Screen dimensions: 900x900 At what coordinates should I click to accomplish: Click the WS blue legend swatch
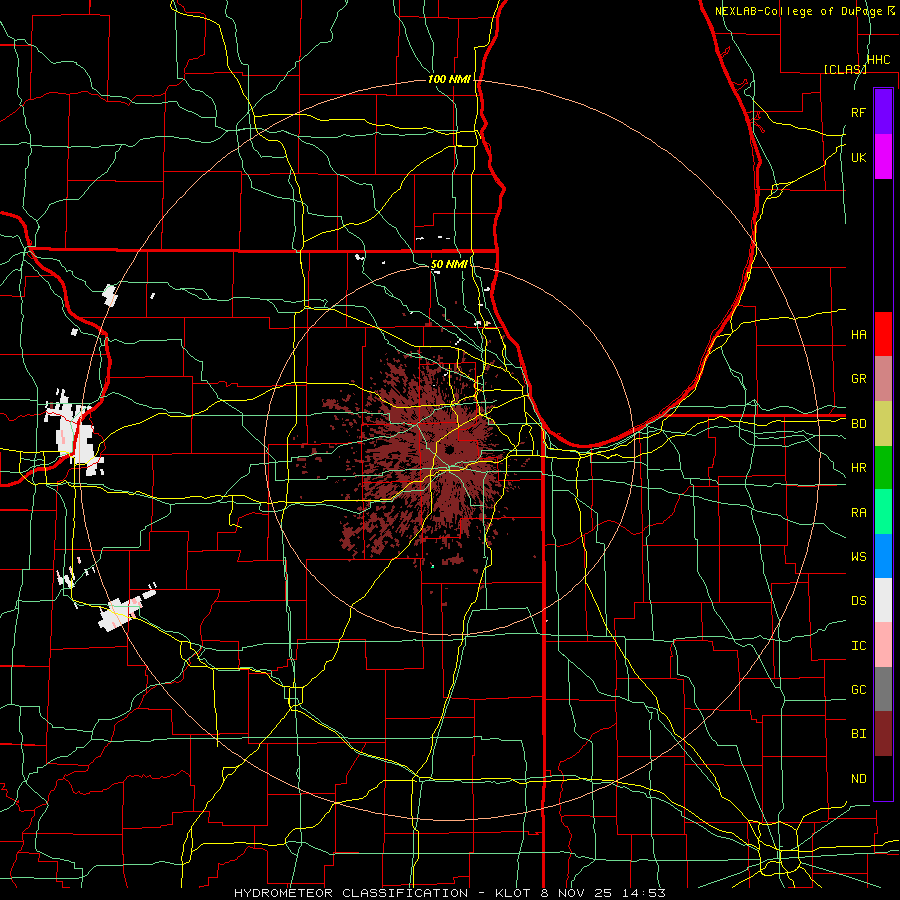coord(883,556)
